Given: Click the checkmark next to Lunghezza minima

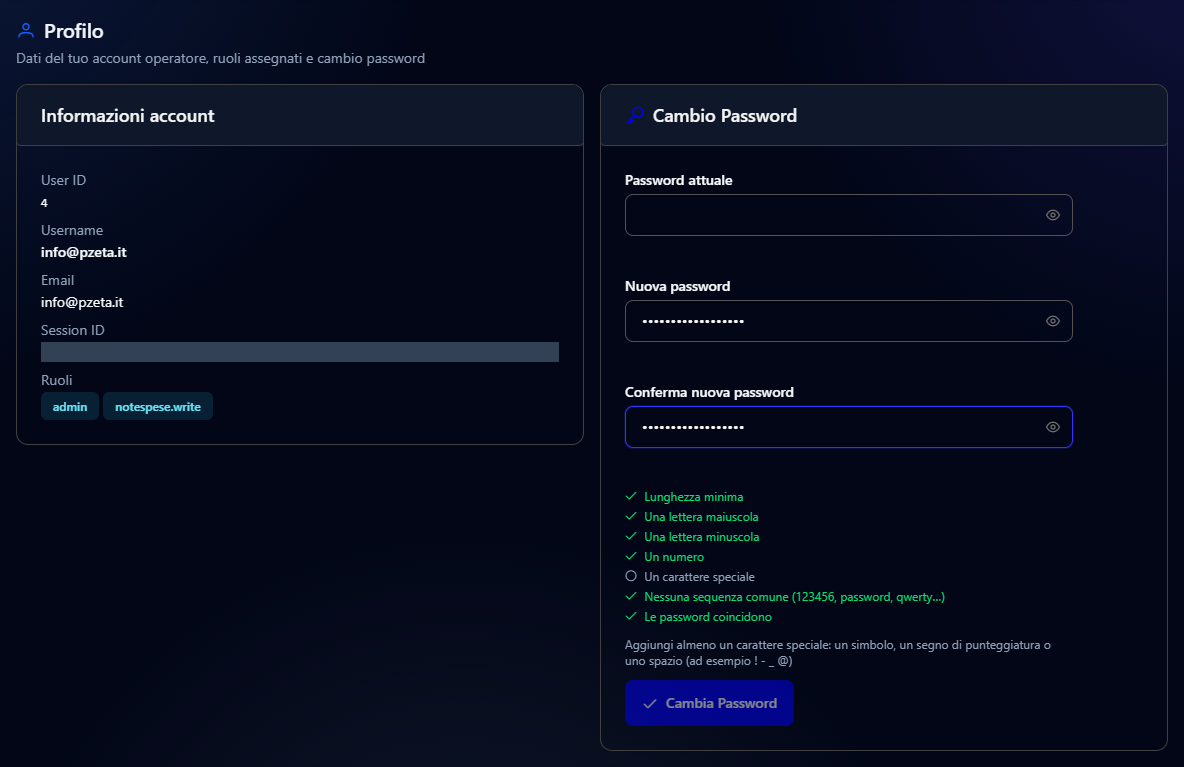Looking at the screenshot, I should click(x=631, y=496).
